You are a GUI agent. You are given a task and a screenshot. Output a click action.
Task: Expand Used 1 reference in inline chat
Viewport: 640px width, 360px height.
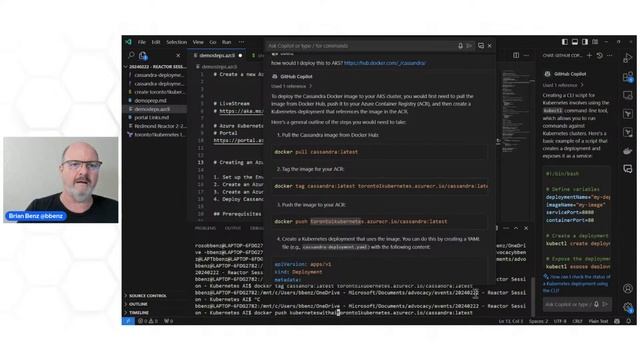click(x=291, y=86)
